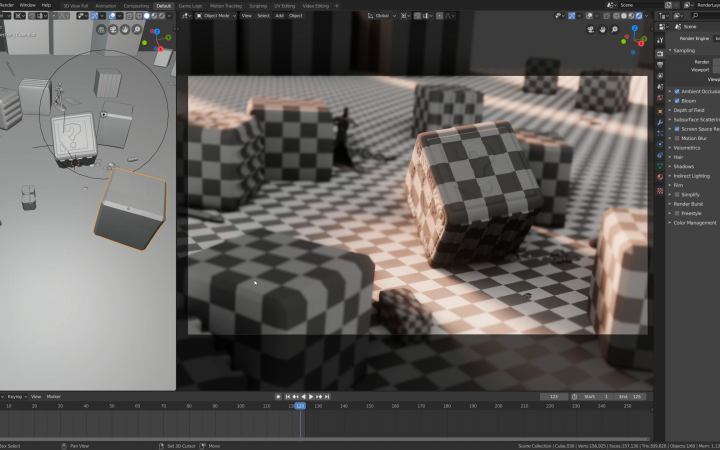Image resolution: width=720 pixels, height=450 pixels.
Task: Click the current frame number field
Action: click(x=554, y=397)
